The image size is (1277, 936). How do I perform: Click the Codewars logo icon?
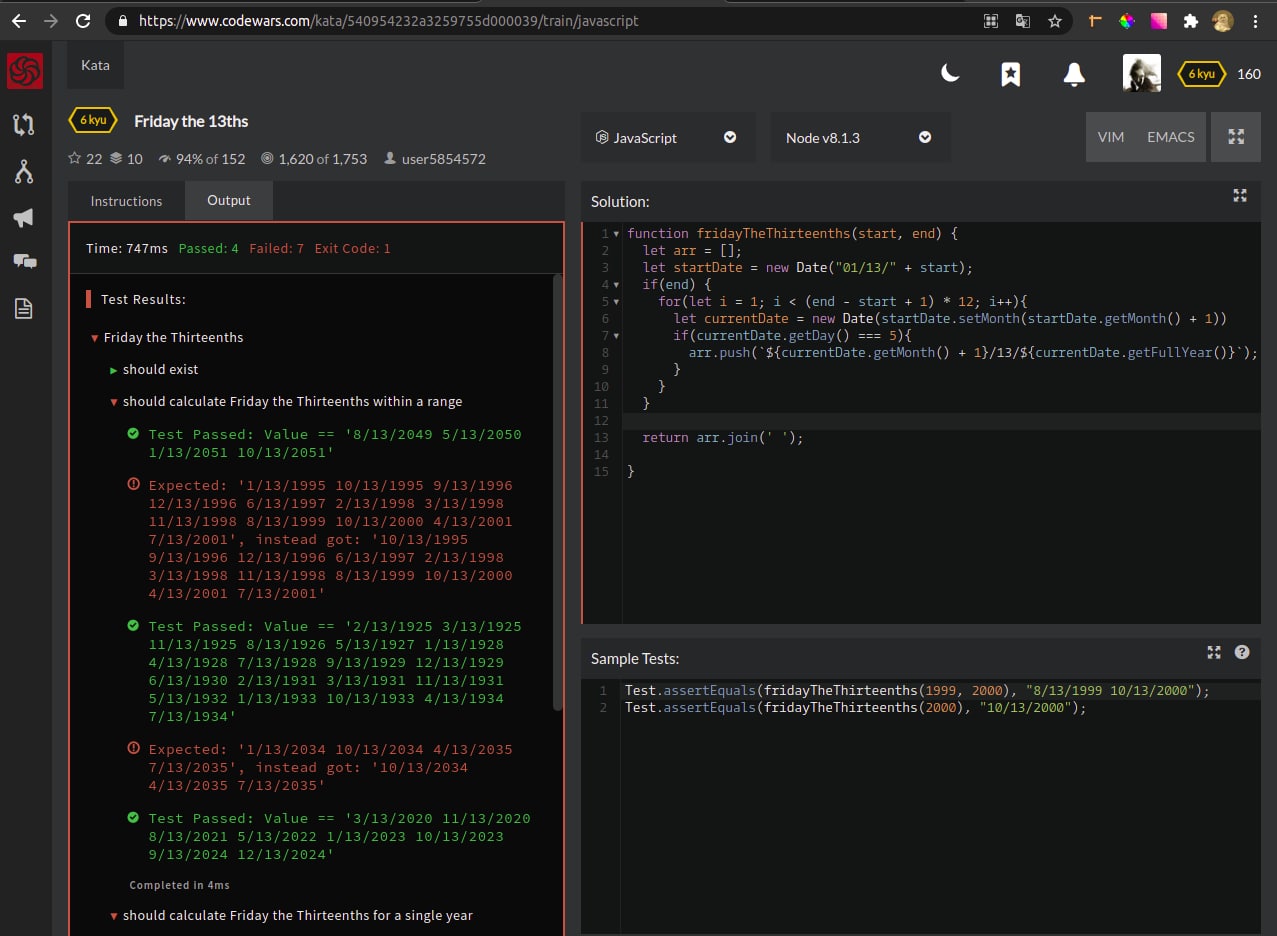[x=25, y=71]
